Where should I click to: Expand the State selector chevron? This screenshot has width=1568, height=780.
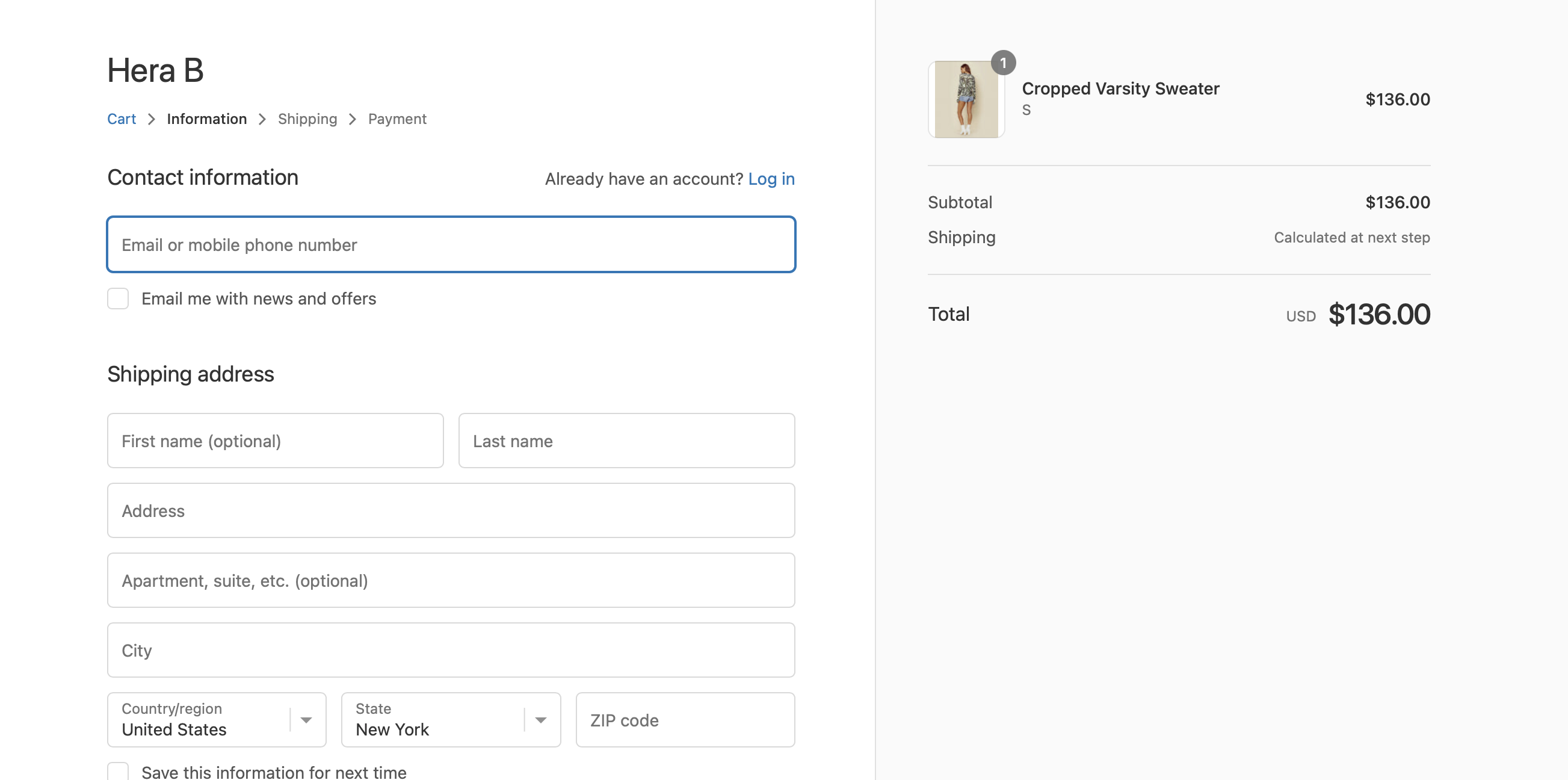coord(540,719)
